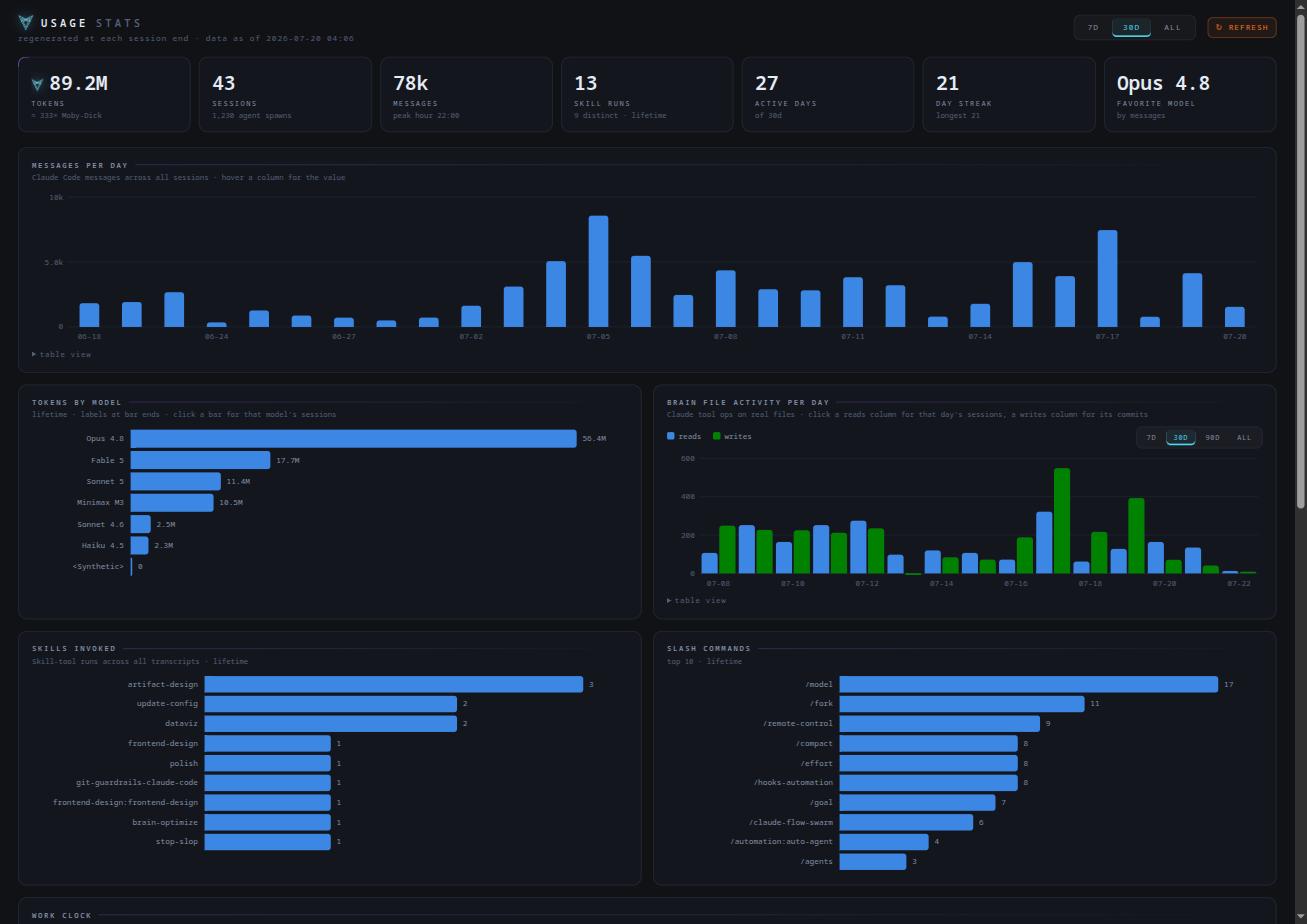This screenshot has height=924, width=1307.
Task: Click the Sonnet 4.6 token bar
Action: tap(141, 524)
